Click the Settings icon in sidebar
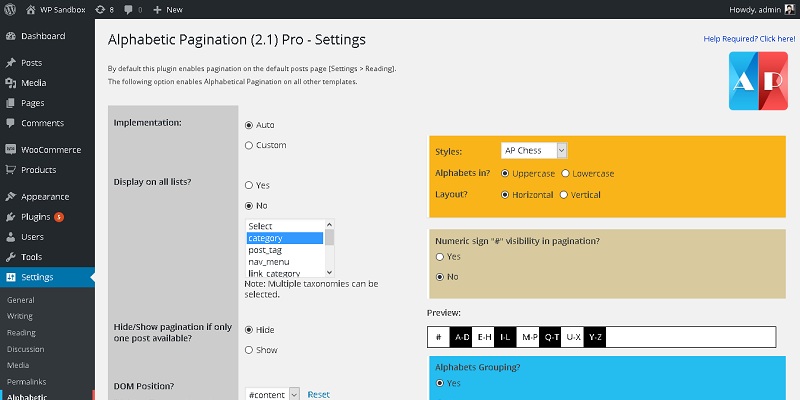This screenshot has width=800, height=400. coord(10,277)
